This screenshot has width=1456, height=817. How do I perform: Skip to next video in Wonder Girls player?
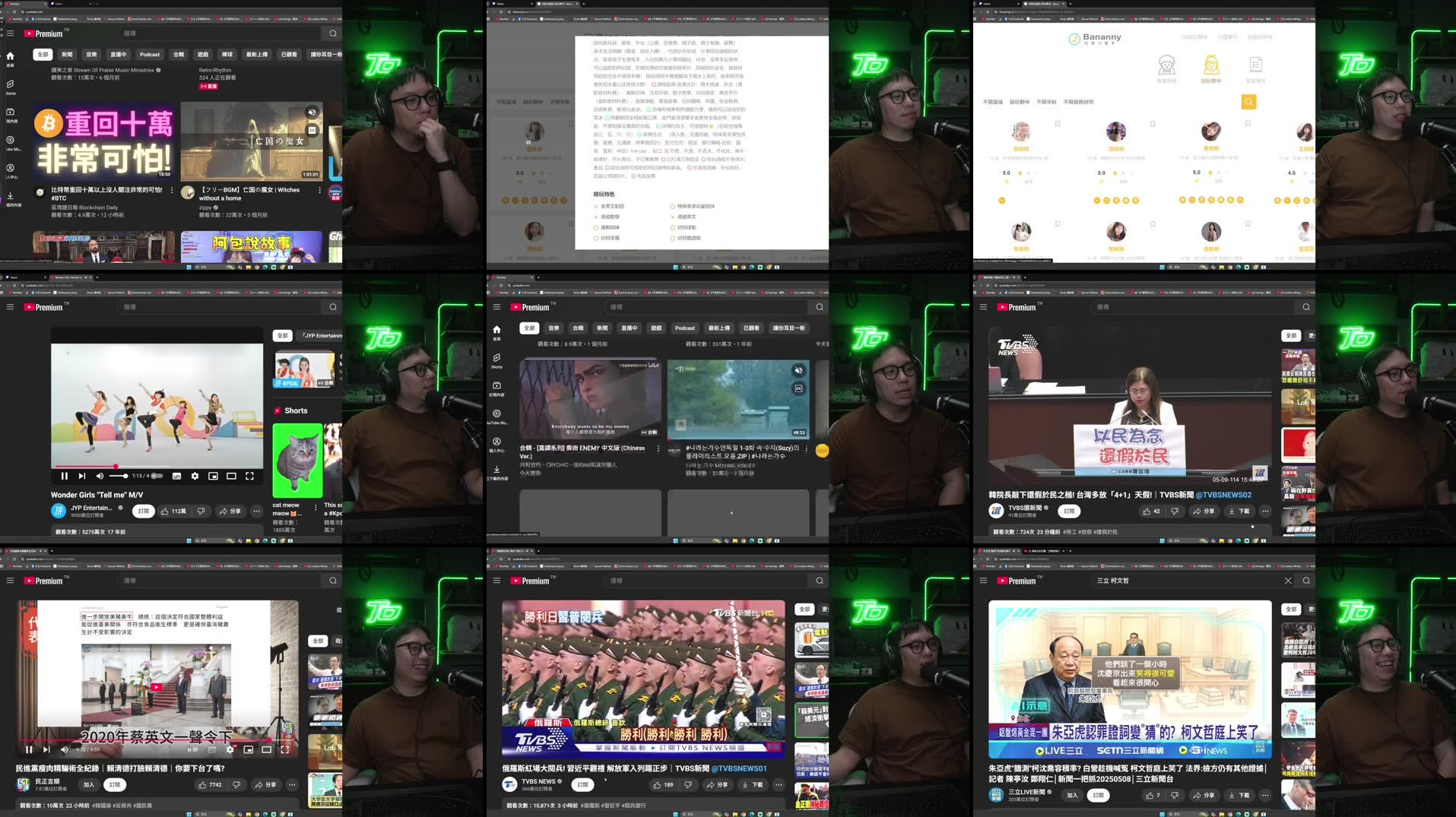coord(82,476)
